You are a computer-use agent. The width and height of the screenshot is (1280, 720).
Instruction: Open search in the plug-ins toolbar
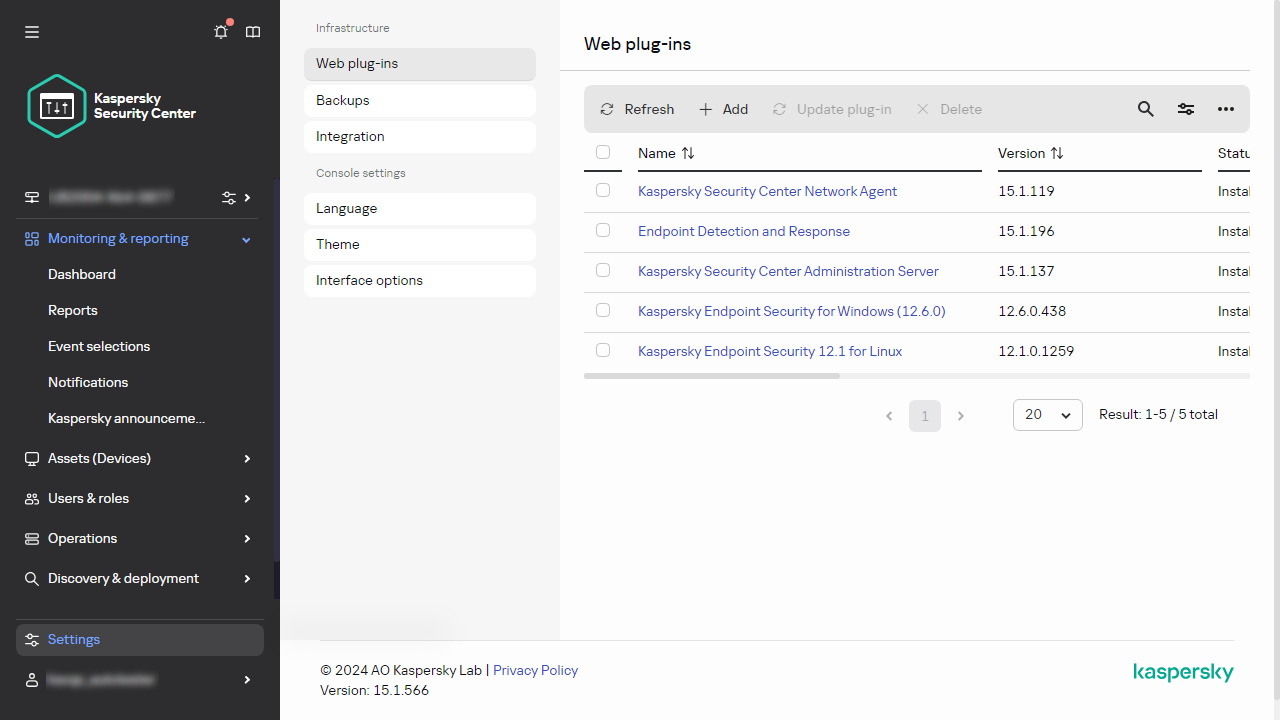coord(1146,109)
